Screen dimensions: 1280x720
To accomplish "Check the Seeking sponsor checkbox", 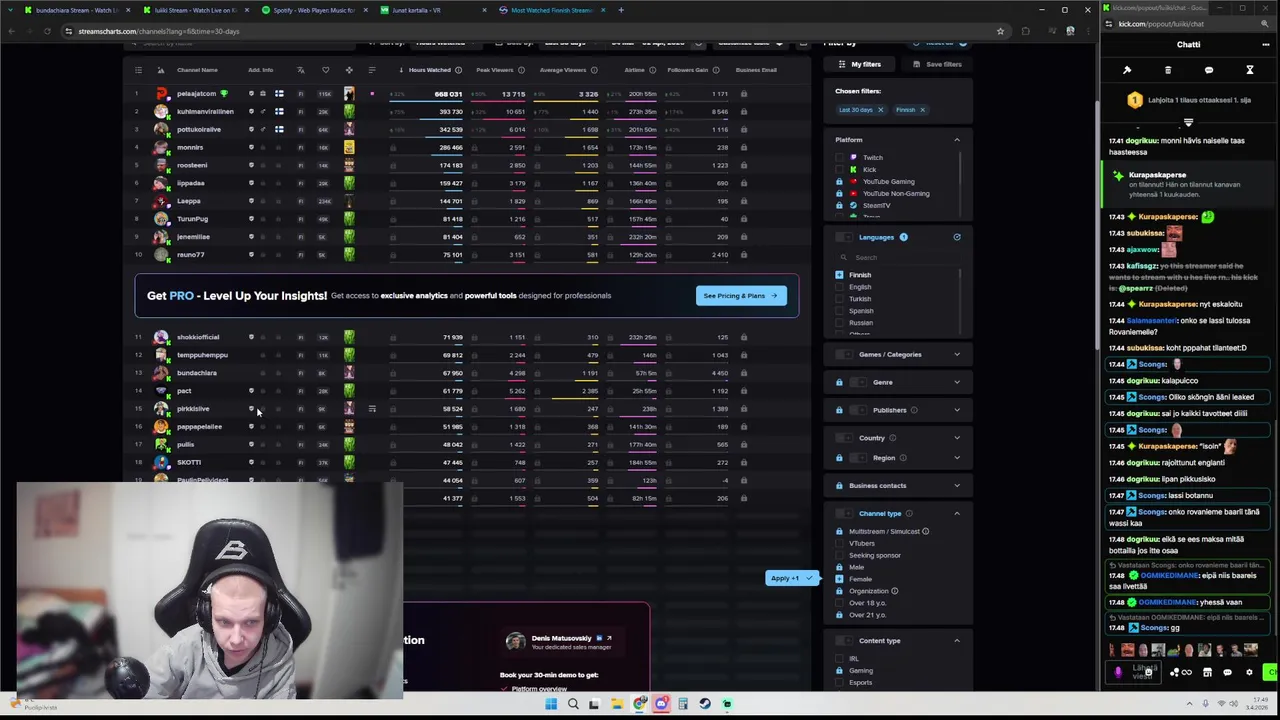I will [x=839, y=555].
